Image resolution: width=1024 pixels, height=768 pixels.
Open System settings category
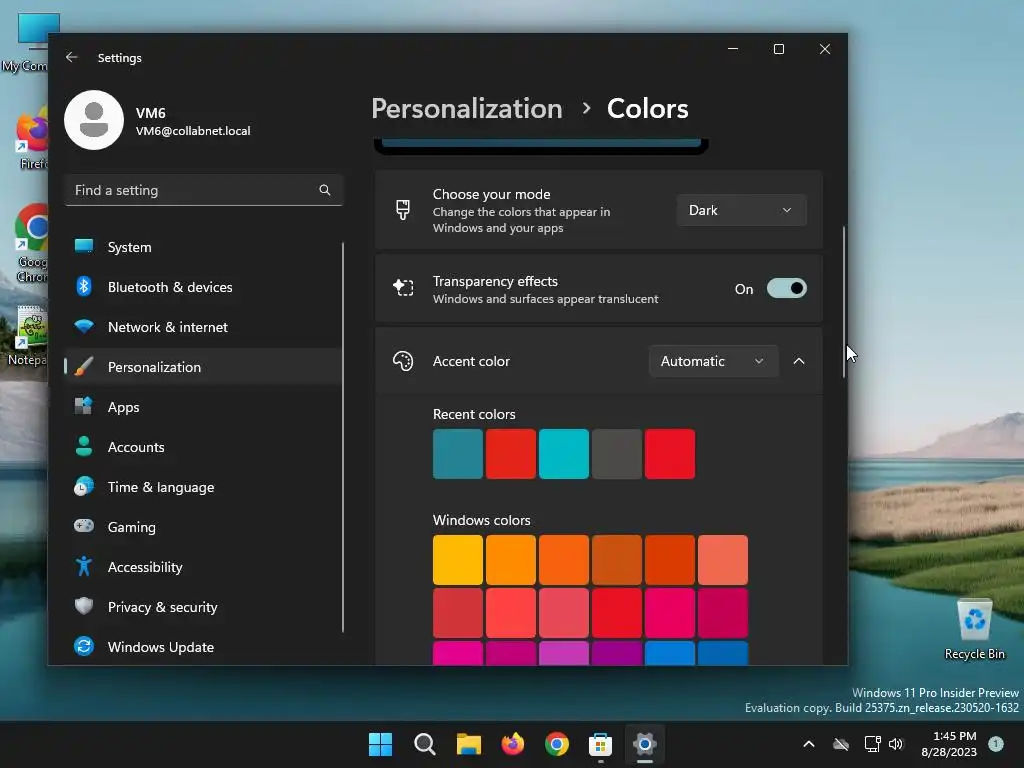(203, 247)
